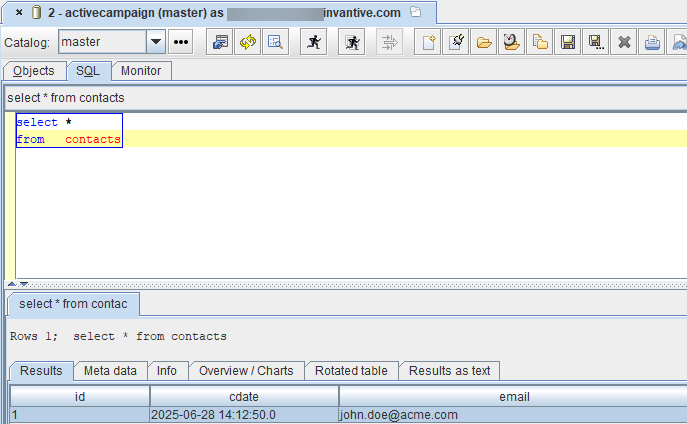Switch to the Objects tab

(34, 71)
